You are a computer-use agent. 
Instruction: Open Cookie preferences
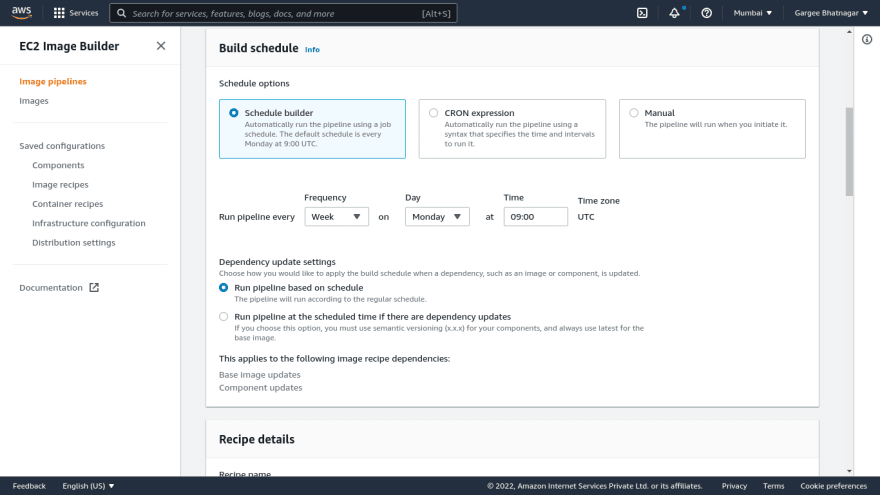[833, 486]
